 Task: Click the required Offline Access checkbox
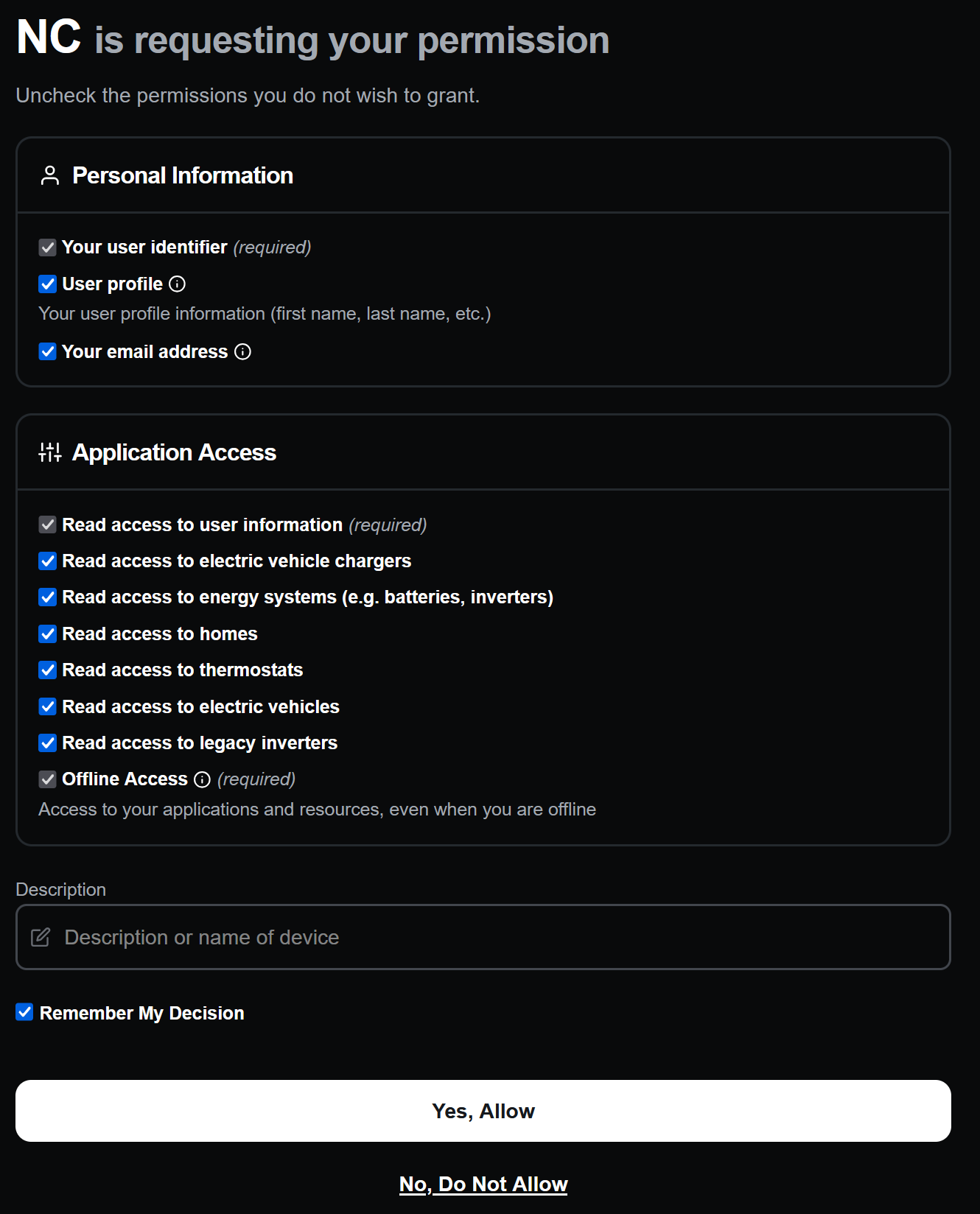point(48,779)
